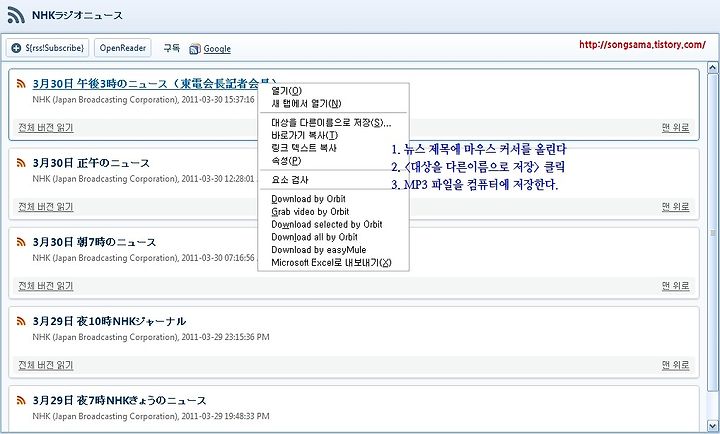Open the 3月30日 朝7時のニュース headline
This screenshot has width=720, height=434.
coord(94,242)
